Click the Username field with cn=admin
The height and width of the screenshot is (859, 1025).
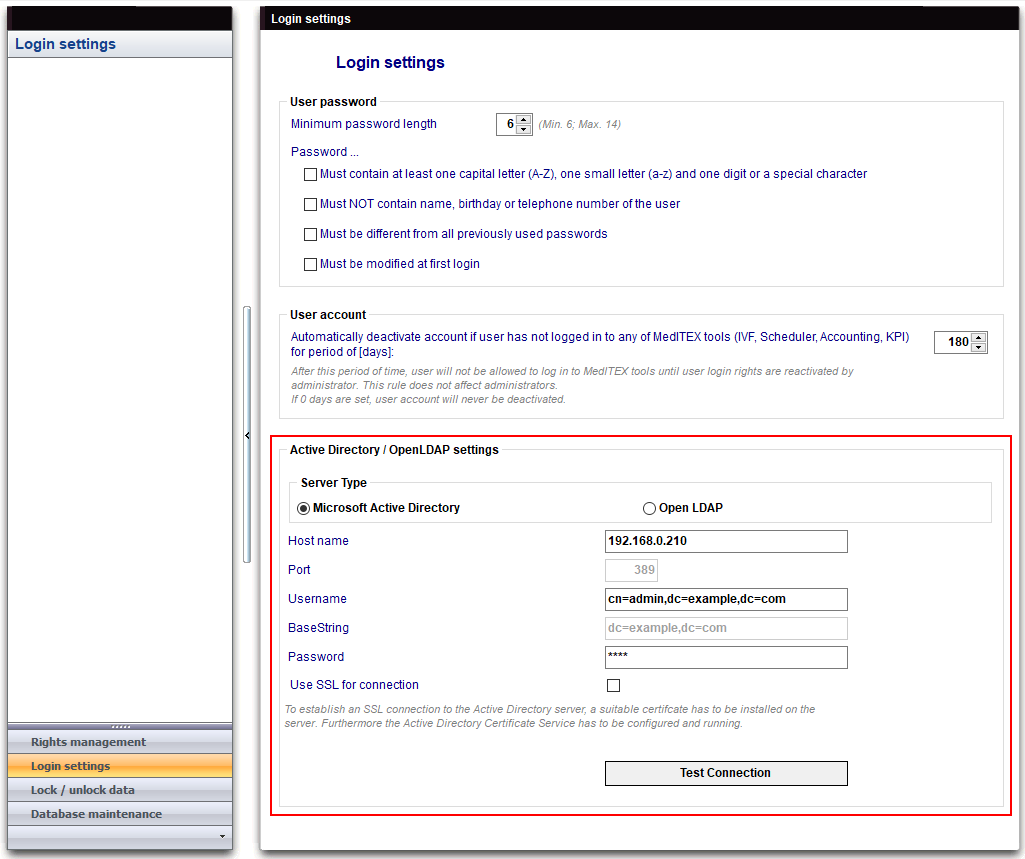726,599
